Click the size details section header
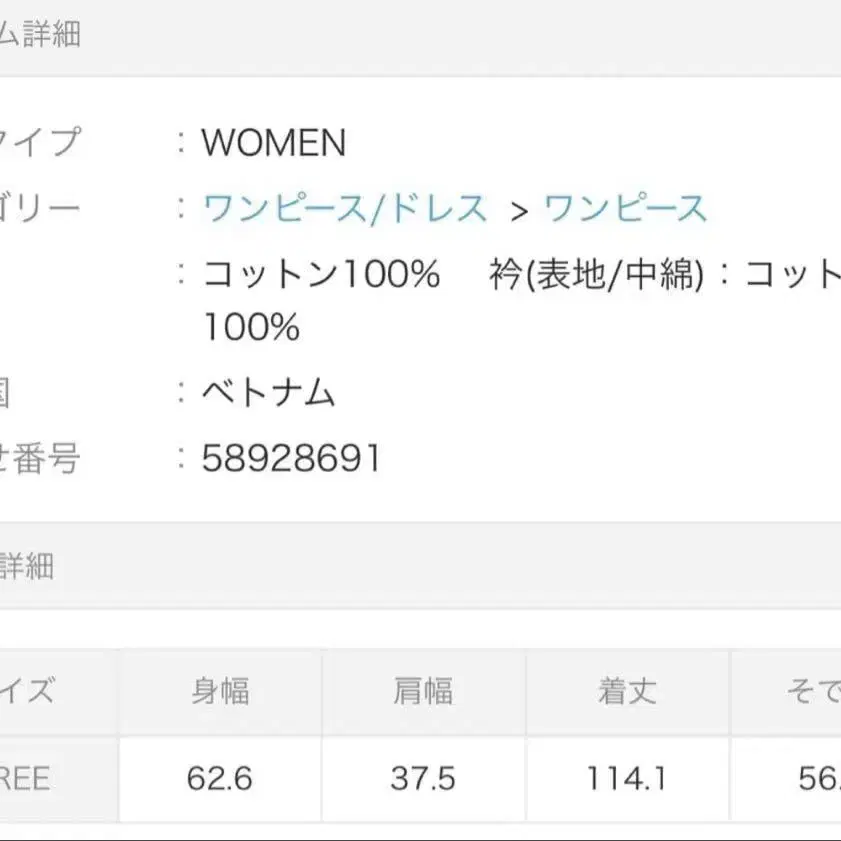The width and height of the screenshot is (841, 841). click(28, 567)
